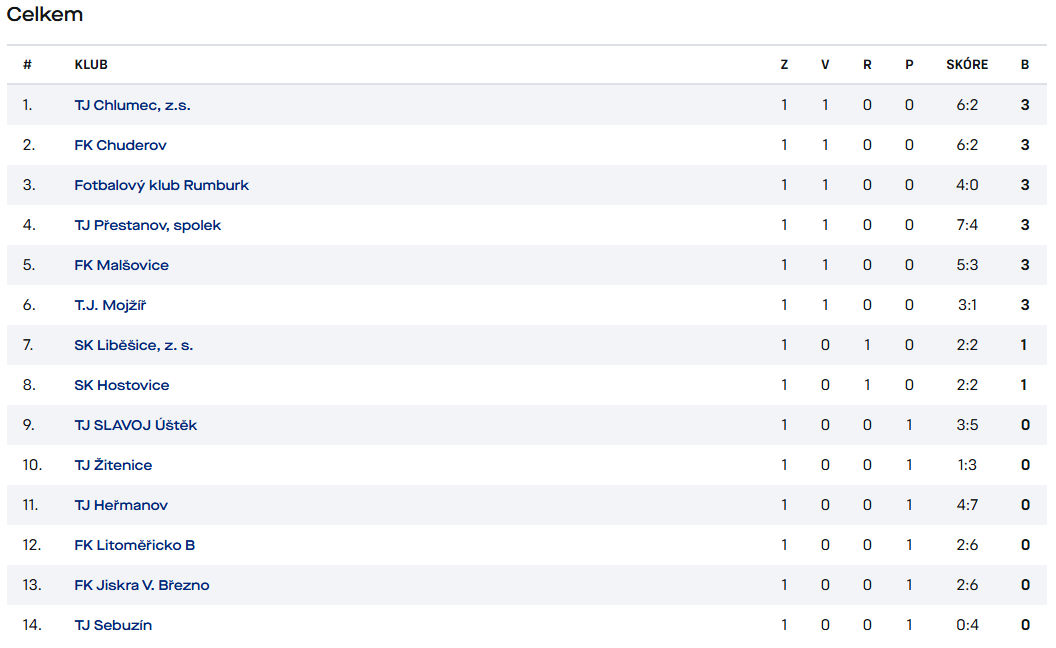Open TJ Přestanov, spolek club link
Viewport: 1056px width, 648px height.
(147, 225)
